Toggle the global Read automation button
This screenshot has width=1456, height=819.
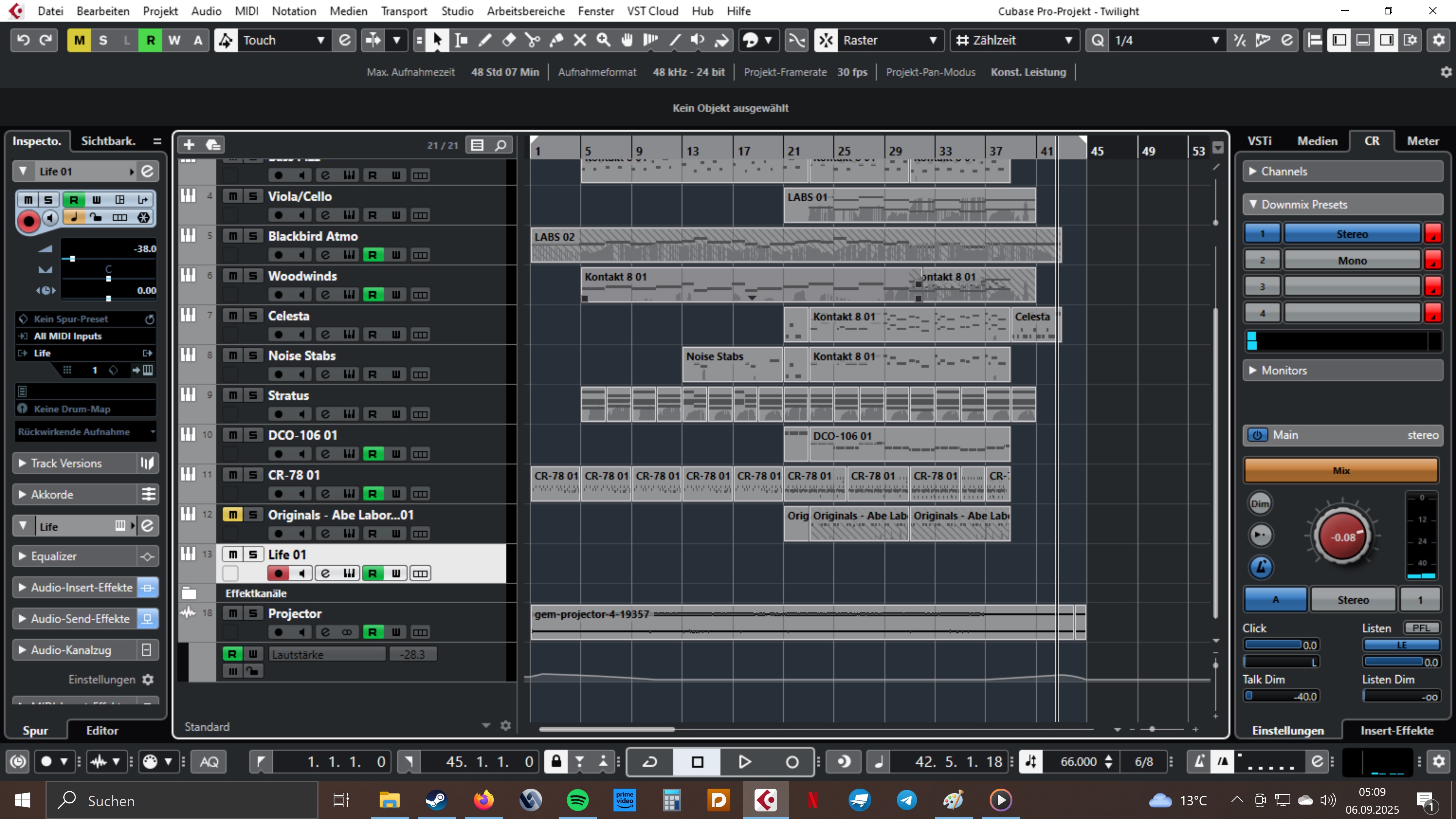[x=151, y=40]
